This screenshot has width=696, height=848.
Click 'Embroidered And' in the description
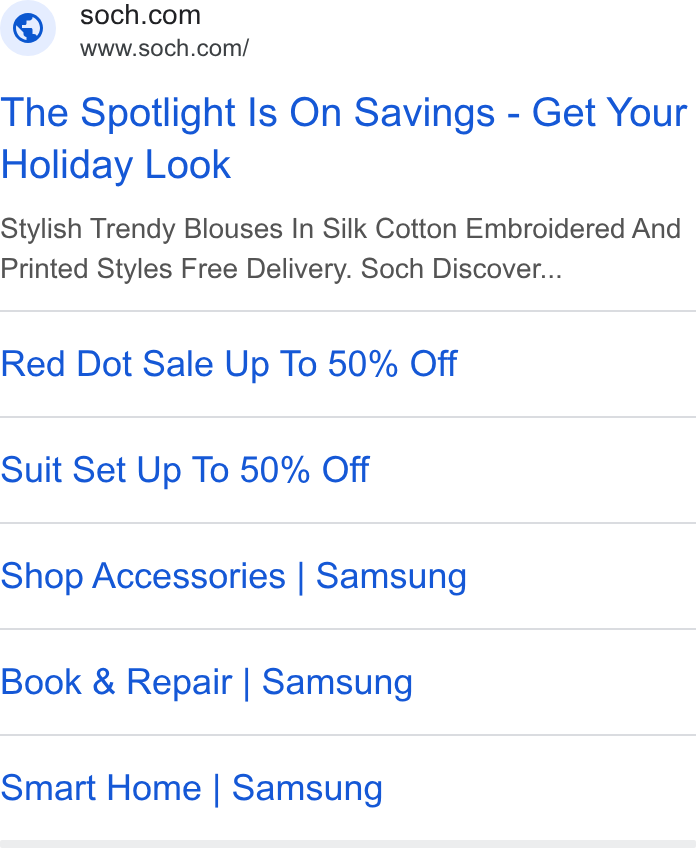573,228
